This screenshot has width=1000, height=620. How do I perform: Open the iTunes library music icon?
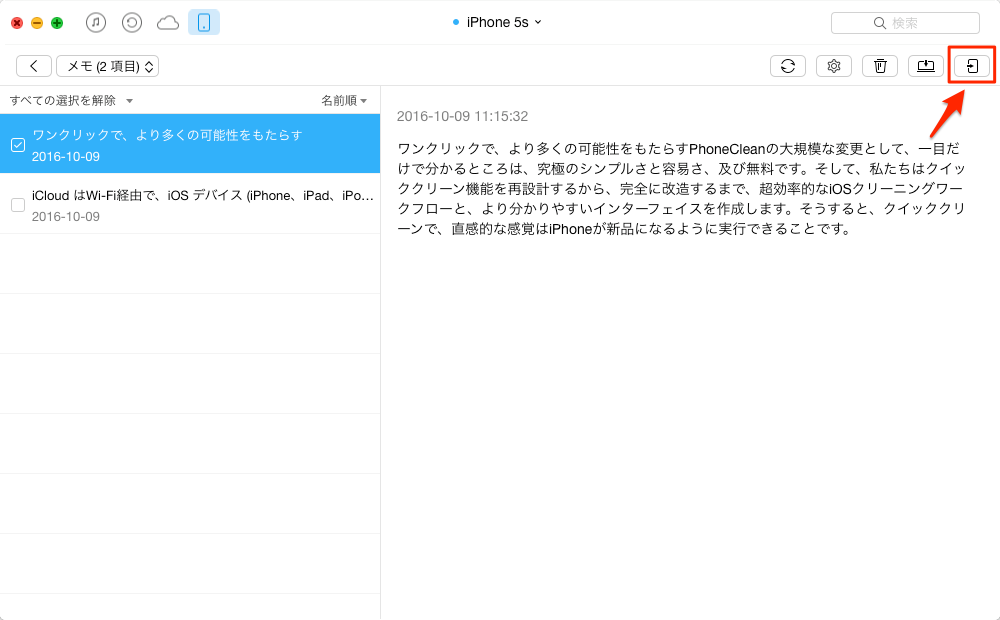pos(96,23)
